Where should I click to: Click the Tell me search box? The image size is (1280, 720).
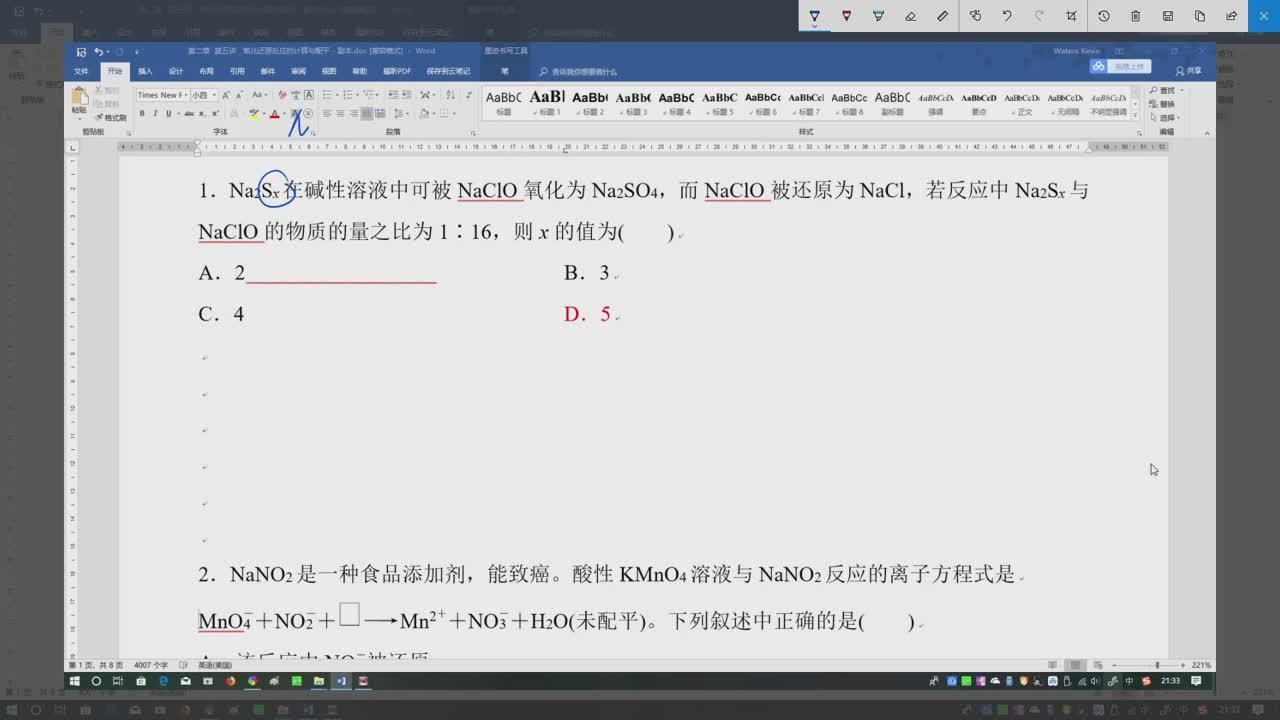click(x=578, y=72)
